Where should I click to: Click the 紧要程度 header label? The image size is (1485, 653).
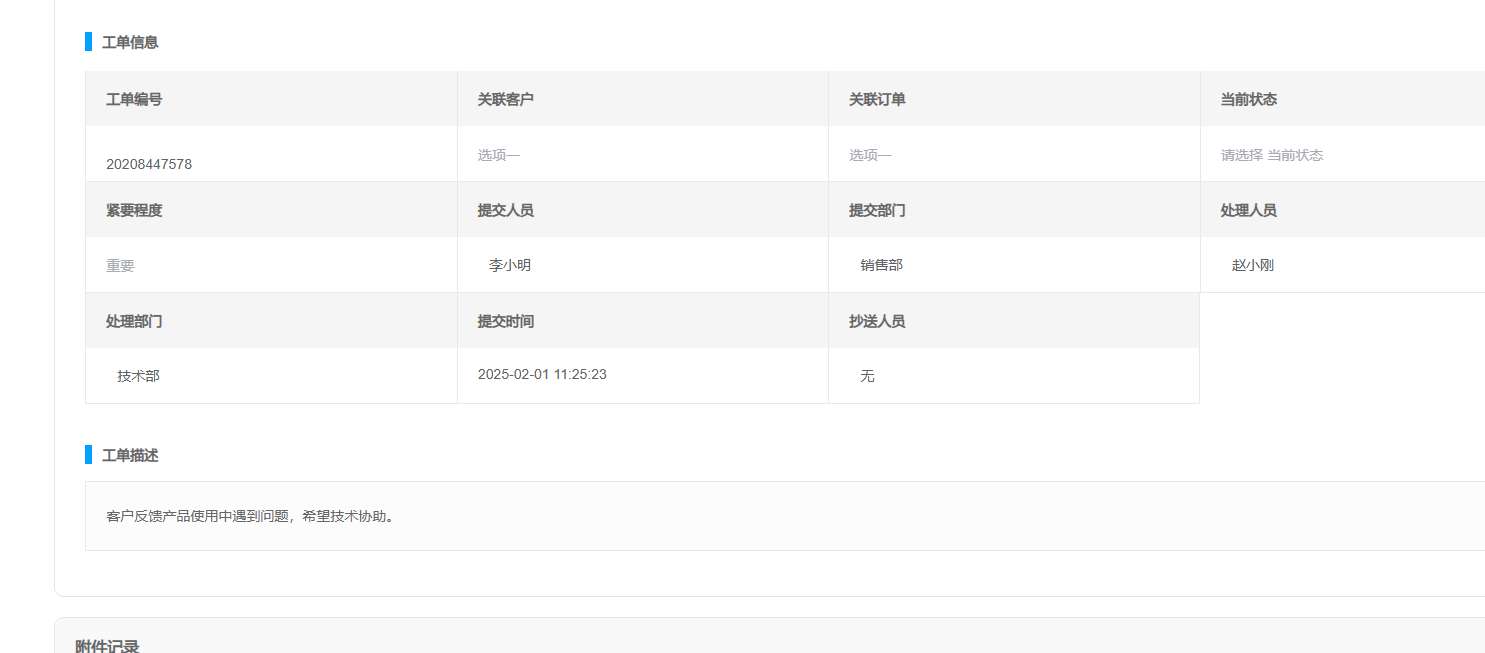[134, 210]
